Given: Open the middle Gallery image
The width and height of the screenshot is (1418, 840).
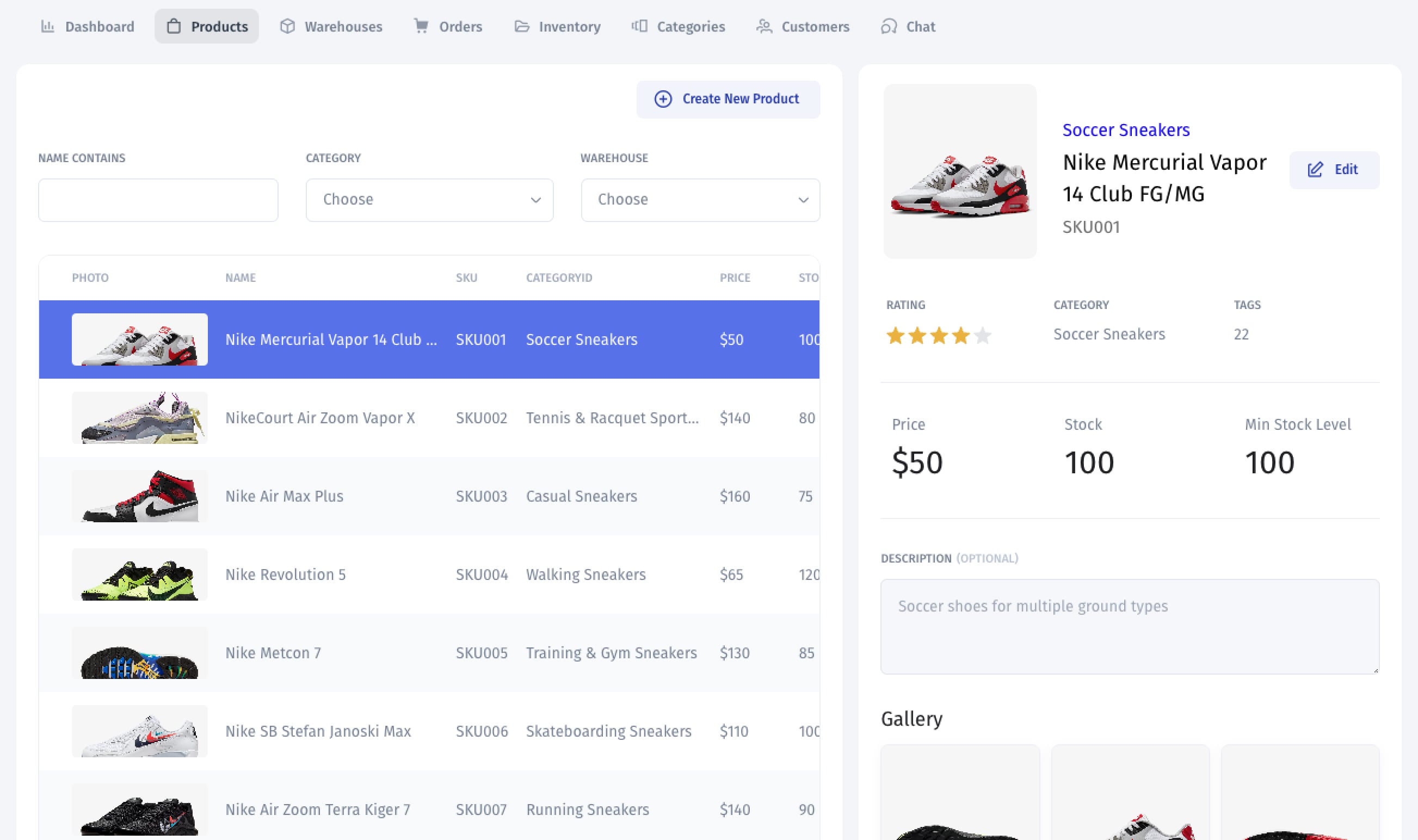Looking at the screenshot, I should click(x=1131, y=793).
